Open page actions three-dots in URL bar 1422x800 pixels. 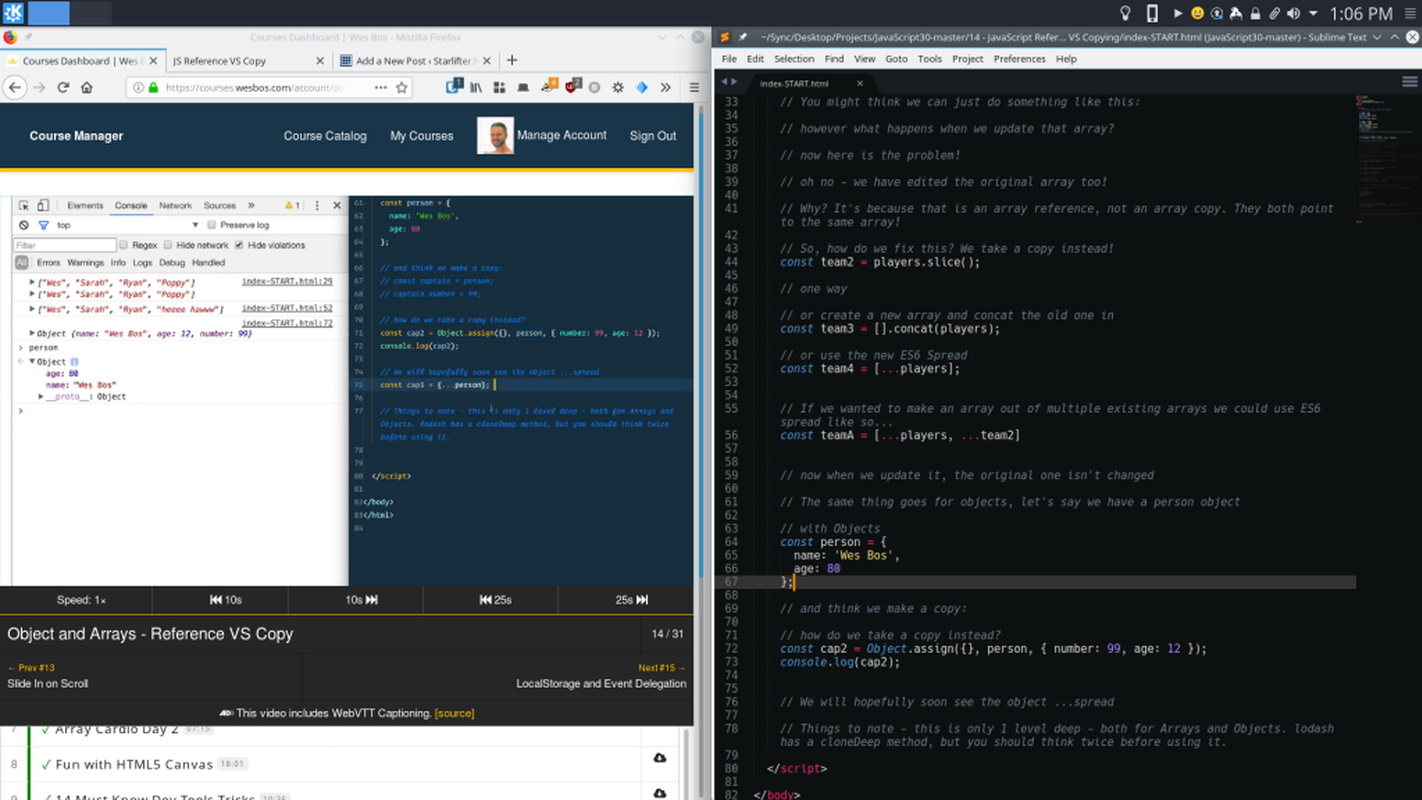pyautogui.click(x=381, y=88)
